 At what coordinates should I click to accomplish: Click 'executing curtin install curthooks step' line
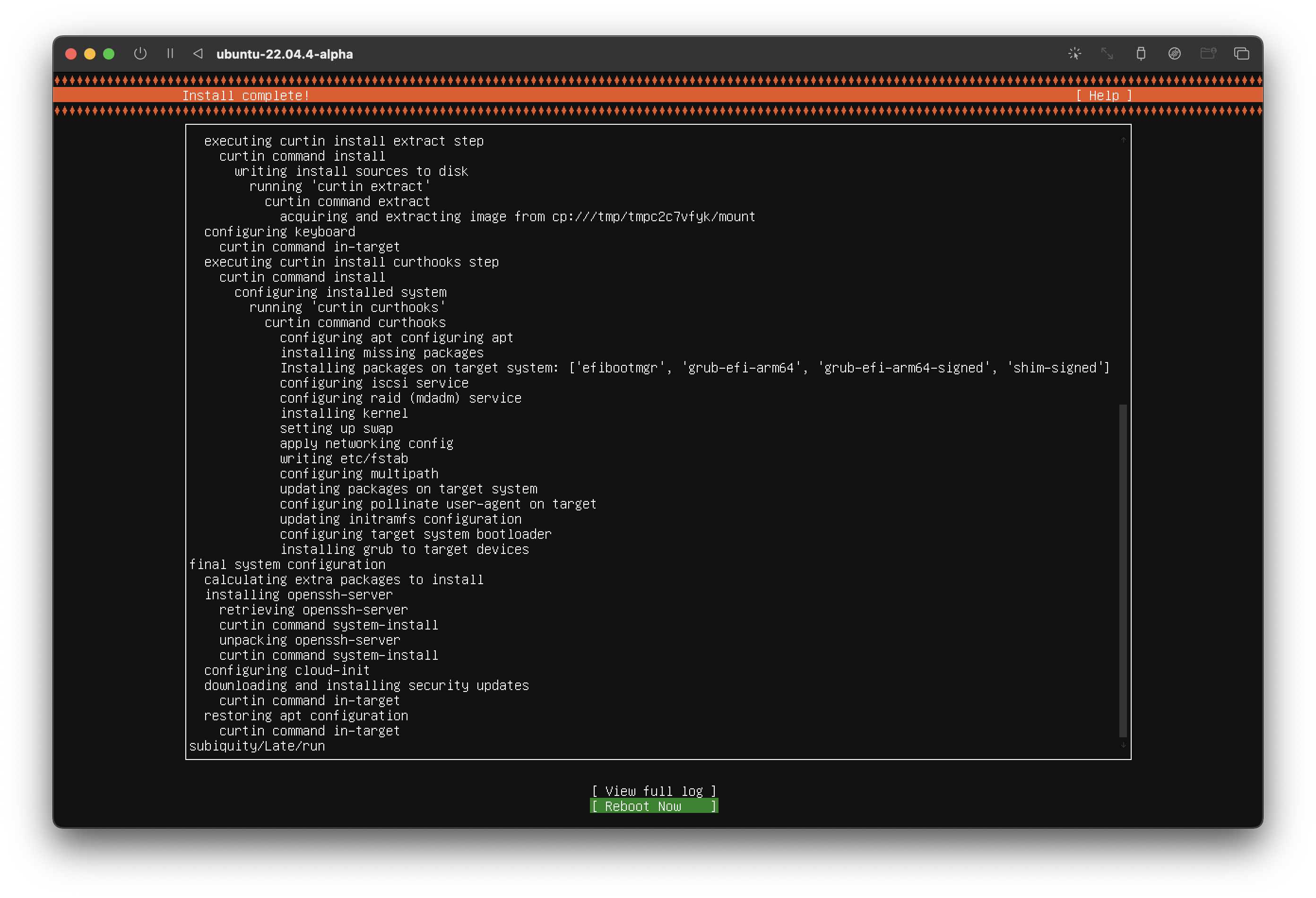(351, 262)
